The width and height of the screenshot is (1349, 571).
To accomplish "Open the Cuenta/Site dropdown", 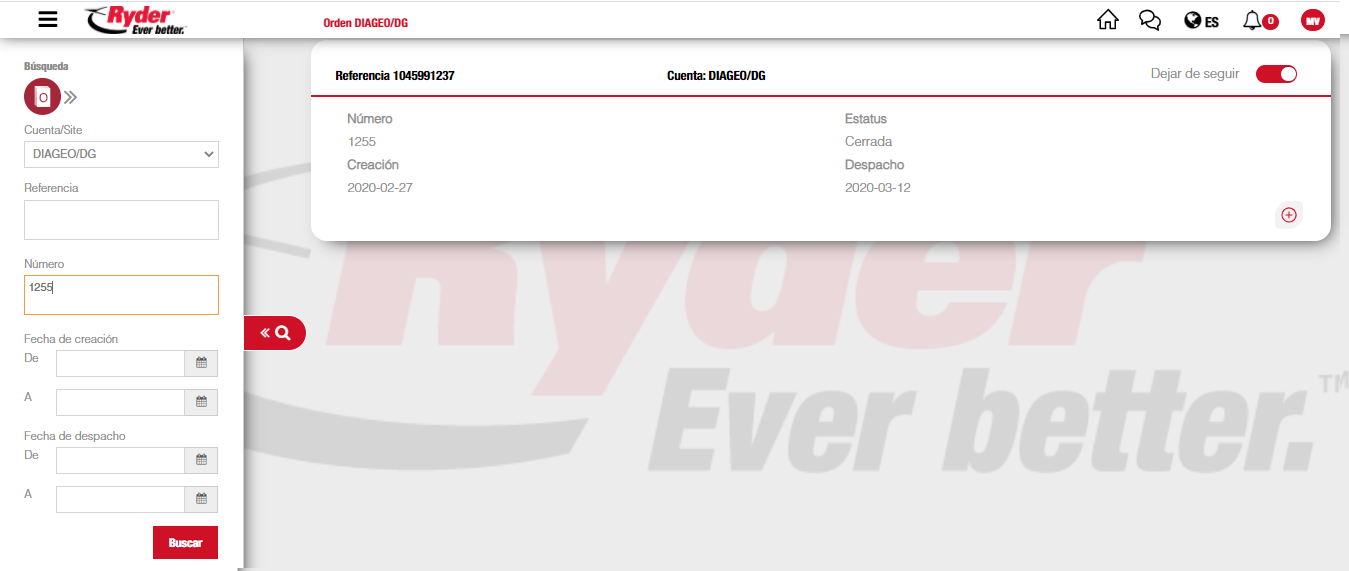I will (121, 154).
